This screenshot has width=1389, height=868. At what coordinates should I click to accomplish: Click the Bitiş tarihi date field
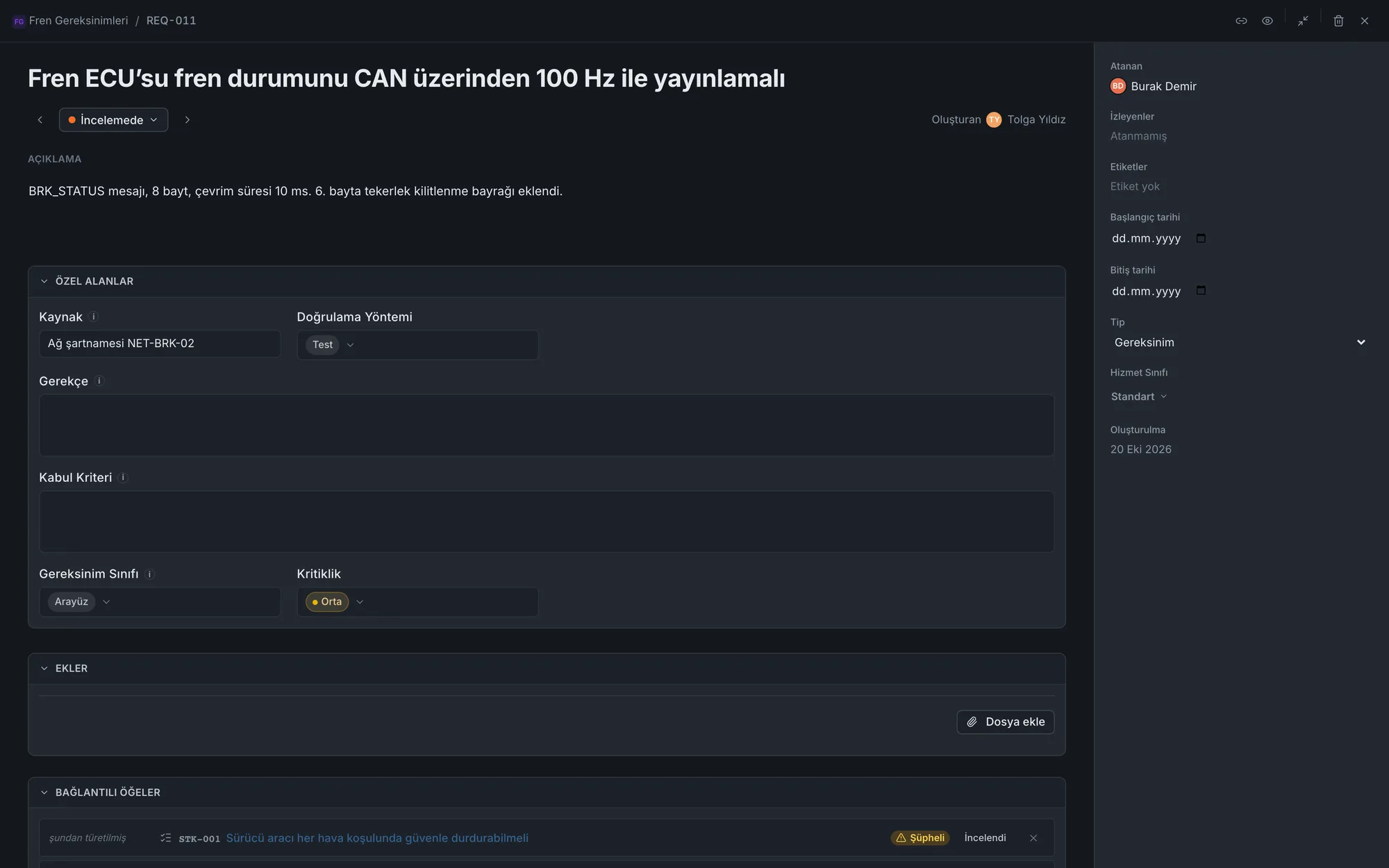1146,291
